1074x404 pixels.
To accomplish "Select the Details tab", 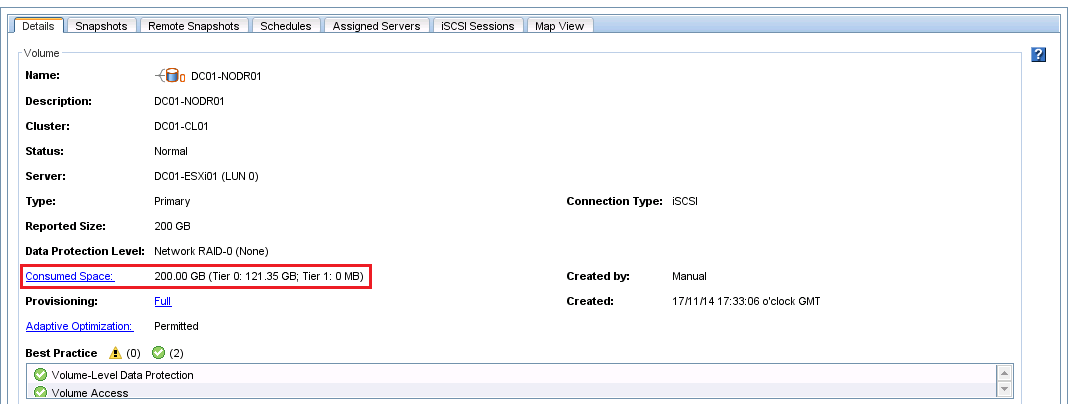I will (37, 26).
